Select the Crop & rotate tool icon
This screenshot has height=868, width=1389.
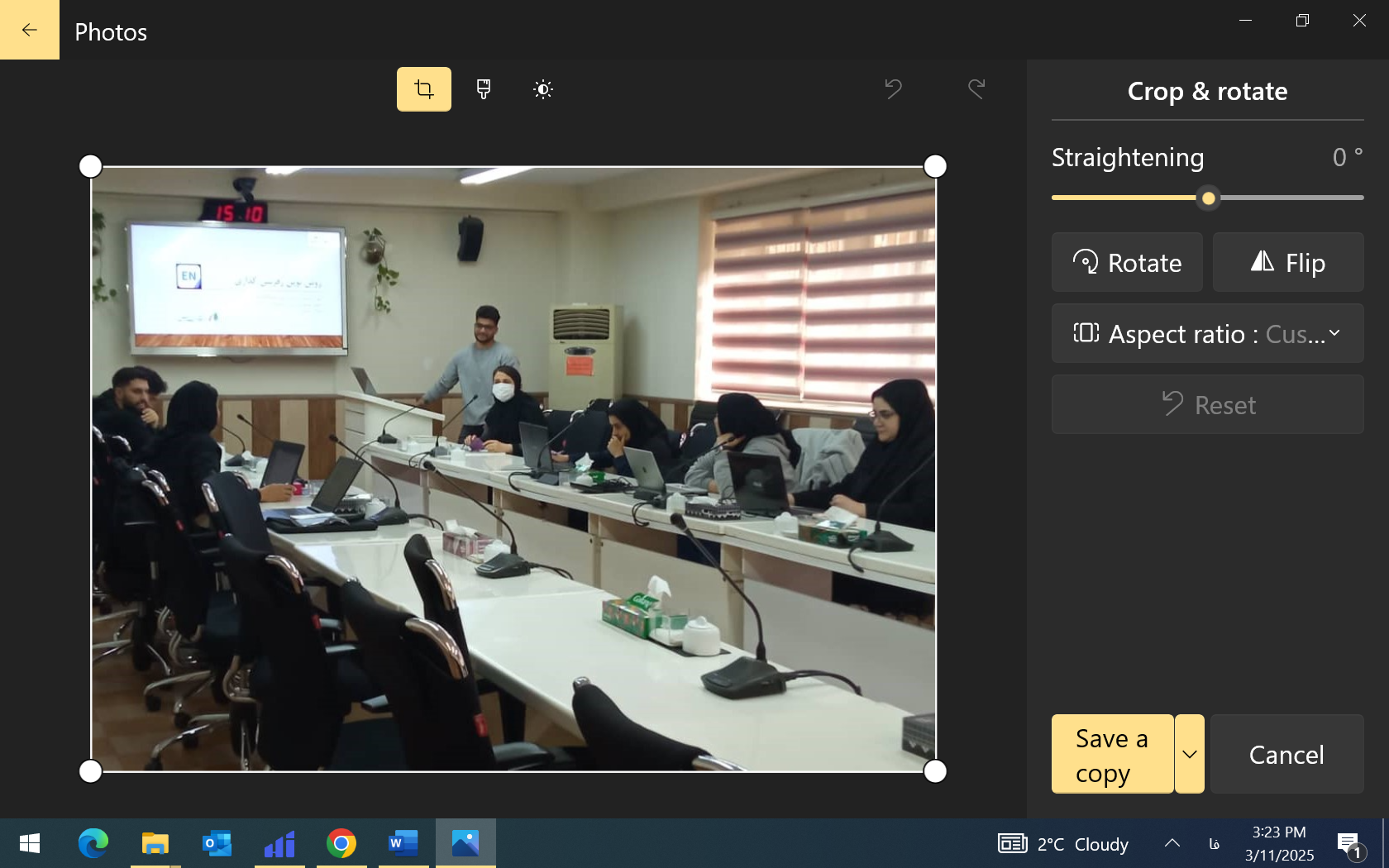pyautogui.click(x=423, y=89)
